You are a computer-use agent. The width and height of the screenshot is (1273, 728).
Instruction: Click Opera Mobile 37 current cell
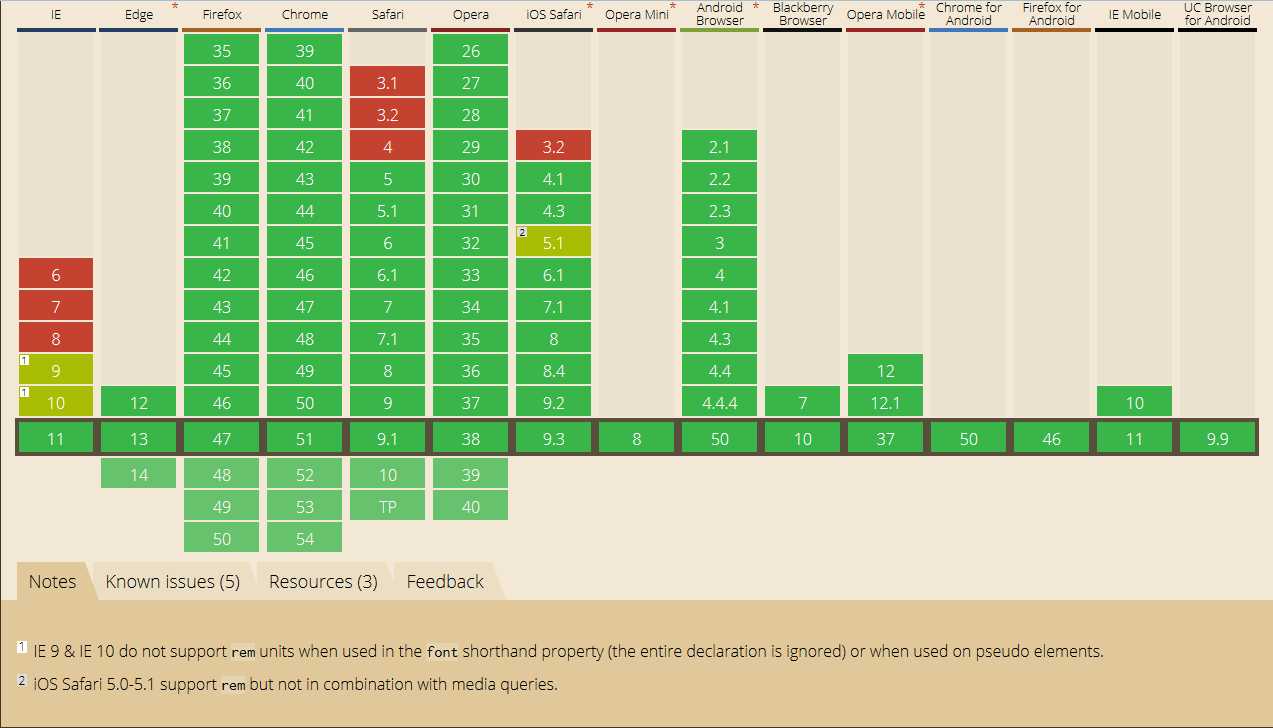pos(886,439)
